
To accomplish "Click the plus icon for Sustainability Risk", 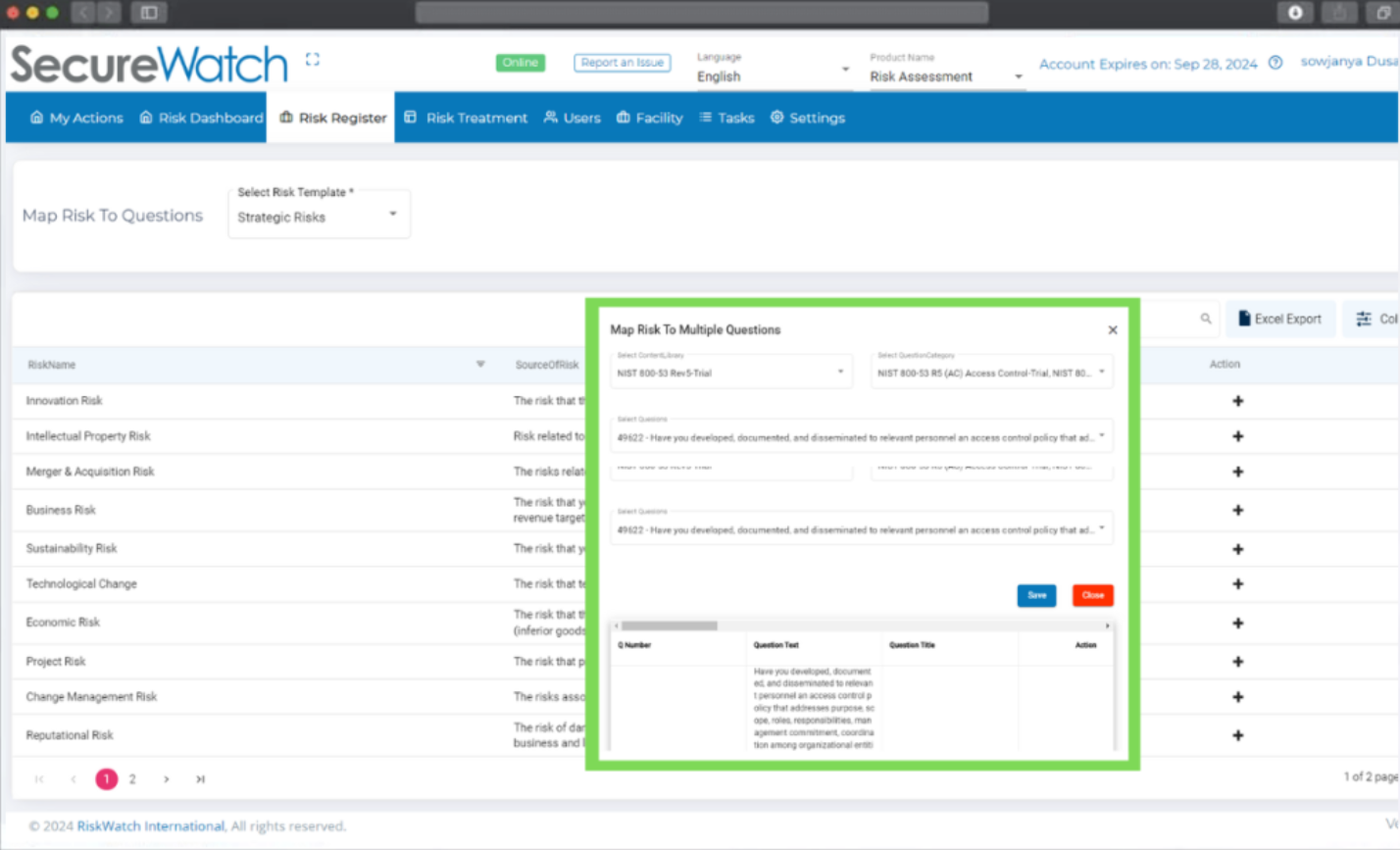I will [1237, 549].
